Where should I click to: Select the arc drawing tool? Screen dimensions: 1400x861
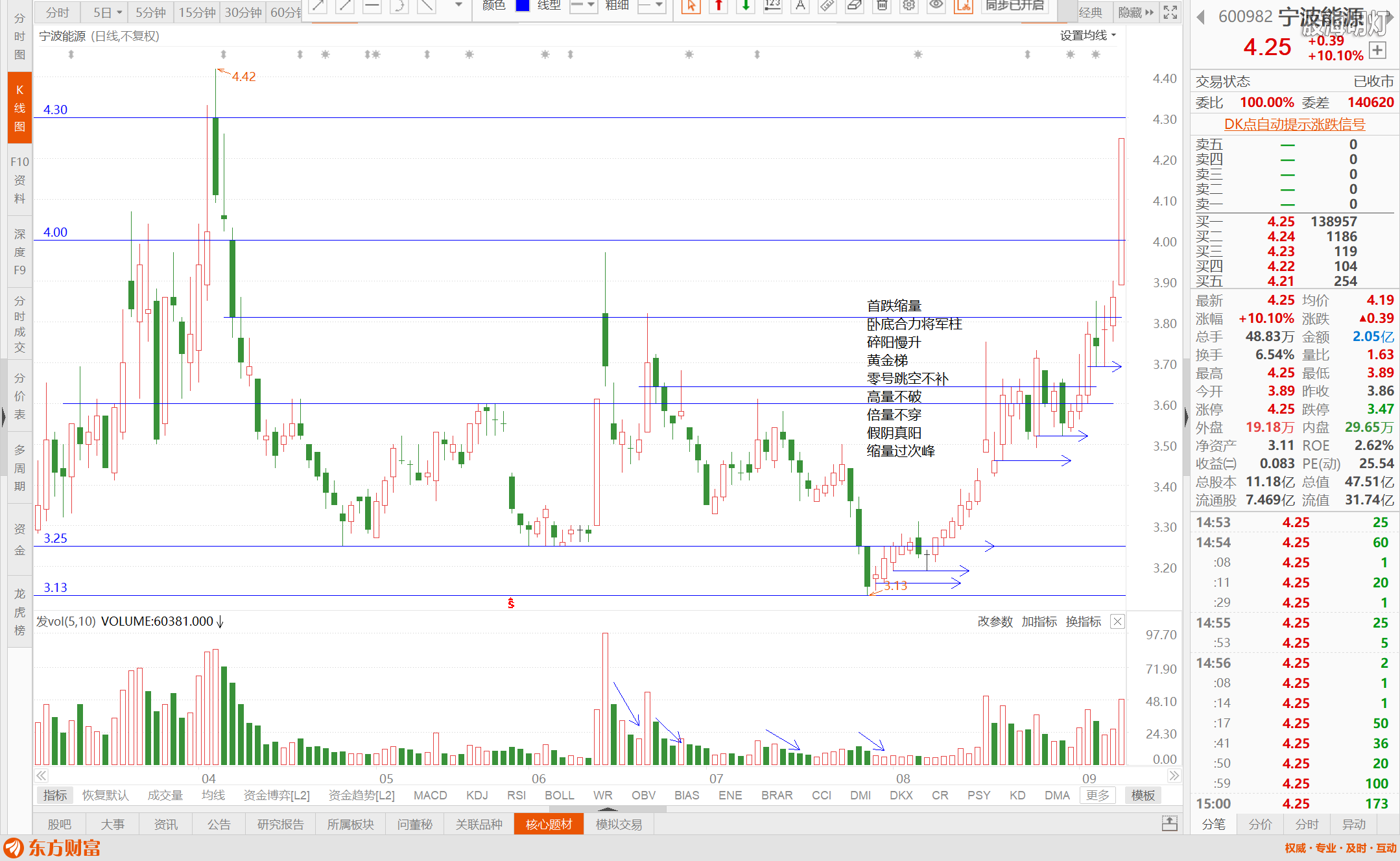click(x=399, y=6)
